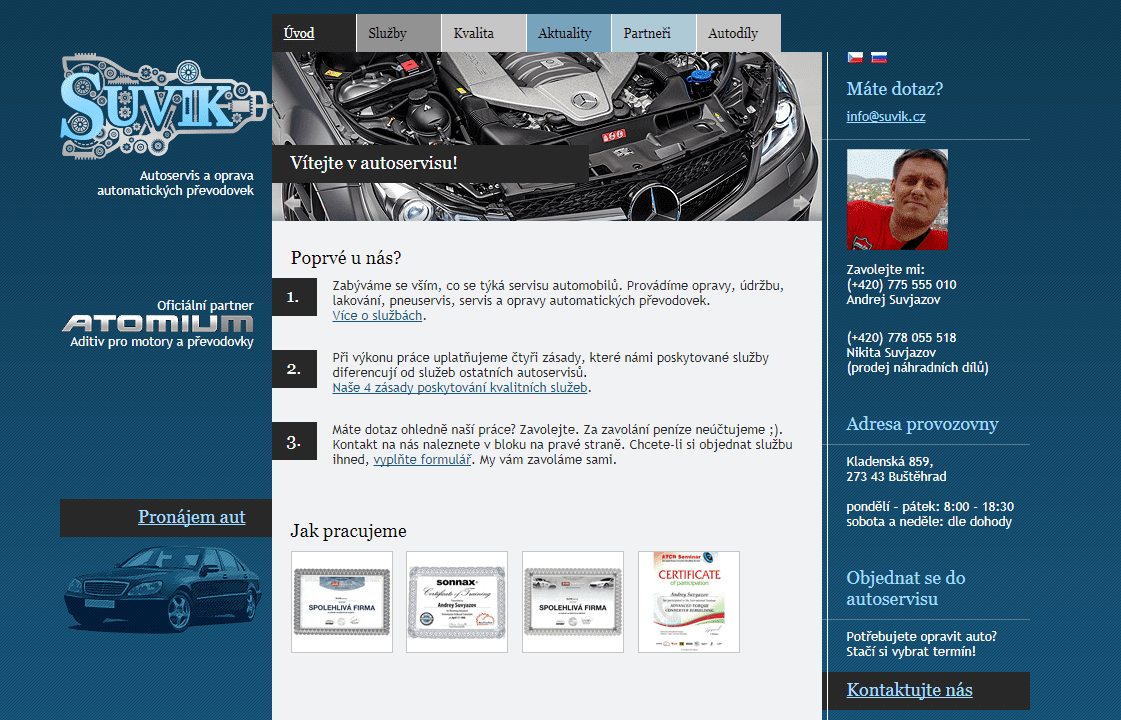
Task: Click Andrej Suvjazov's contact photo
Action: click(x=897, y=199)
